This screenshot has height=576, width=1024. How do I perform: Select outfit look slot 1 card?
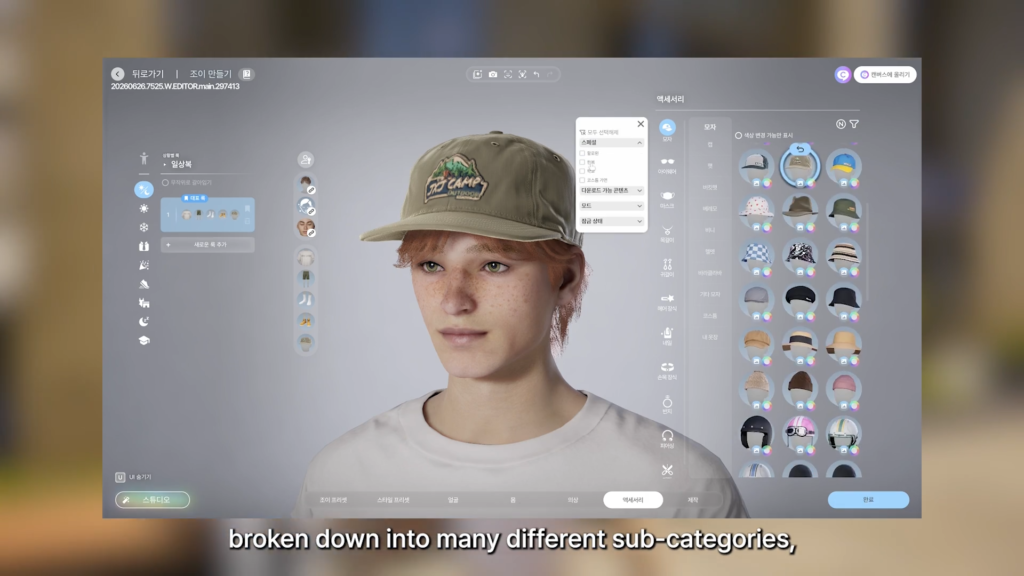[208, 215]
